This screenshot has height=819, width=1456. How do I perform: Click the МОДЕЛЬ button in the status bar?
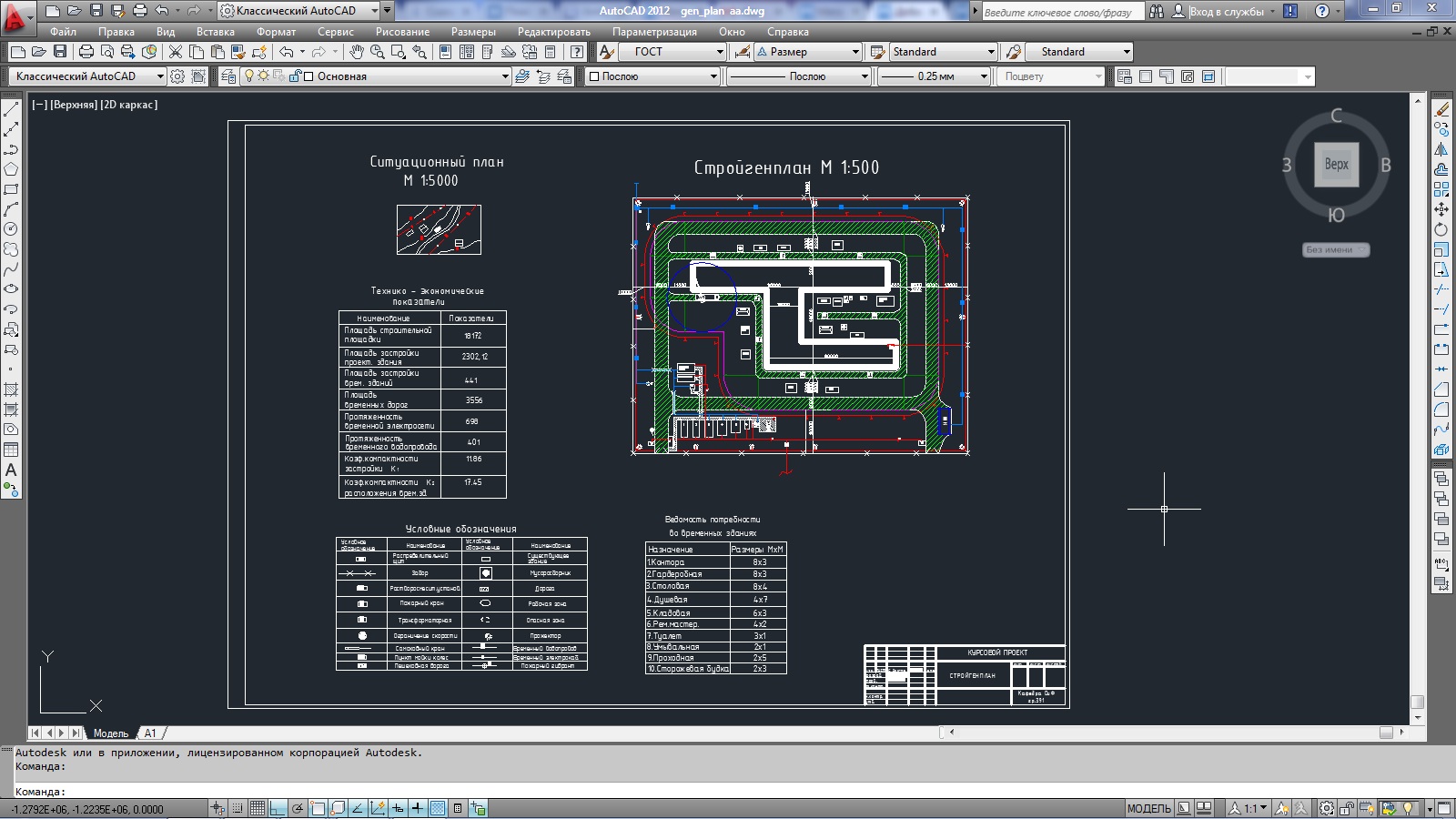pyautogui.click(x=1148, y=808)
